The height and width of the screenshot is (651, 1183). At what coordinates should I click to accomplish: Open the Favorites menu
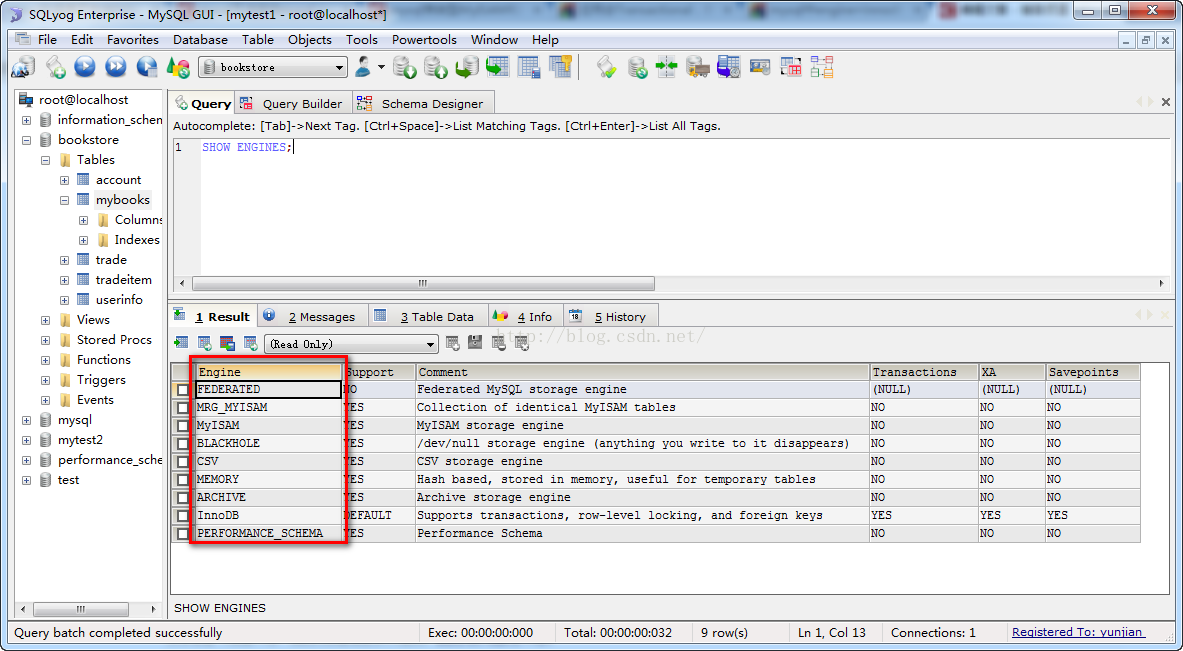(x=133, y=39)
